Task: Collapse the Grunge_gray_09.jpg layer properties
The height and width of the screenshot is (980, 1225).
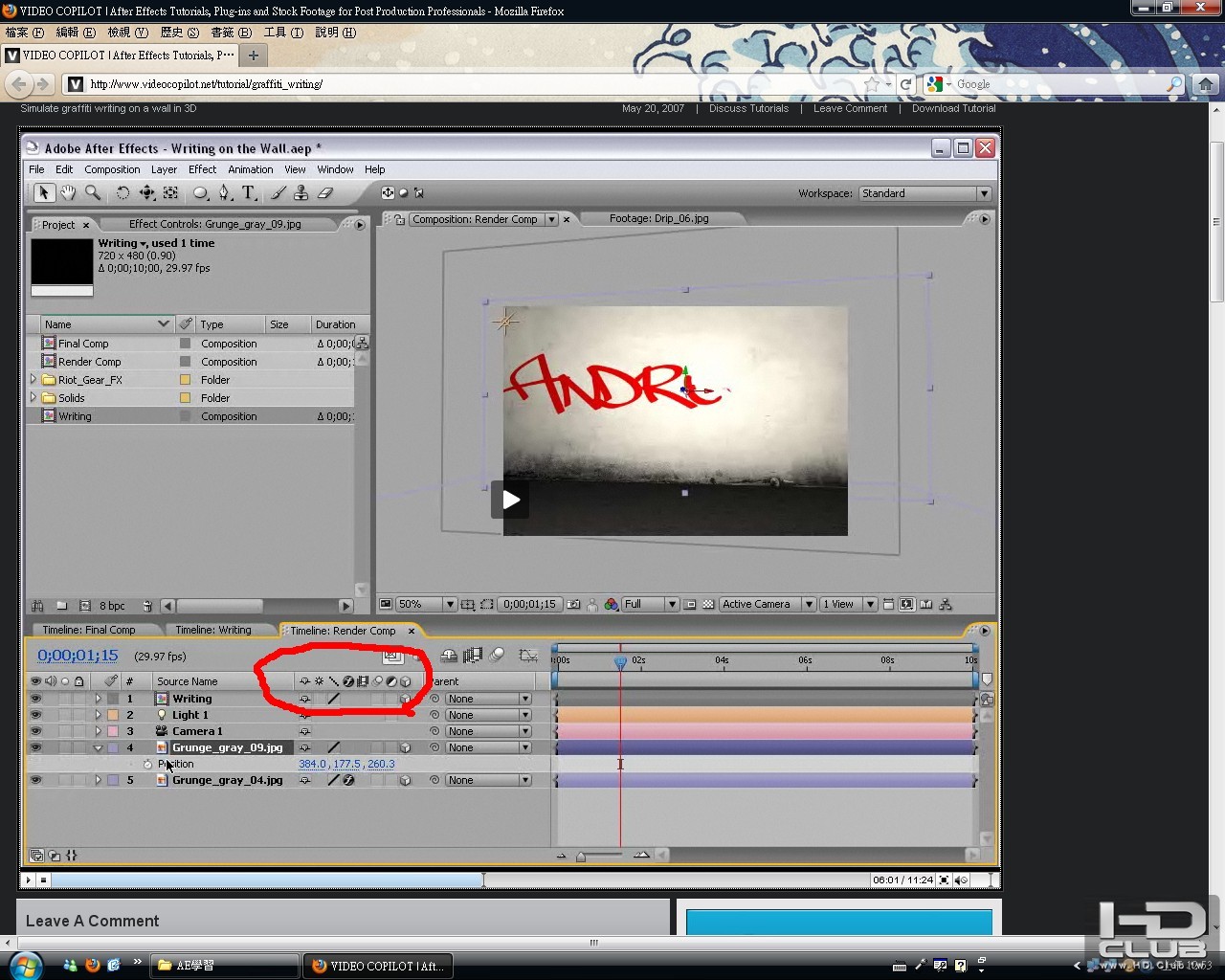Action: pyautogui.click(x=98, y=747)
